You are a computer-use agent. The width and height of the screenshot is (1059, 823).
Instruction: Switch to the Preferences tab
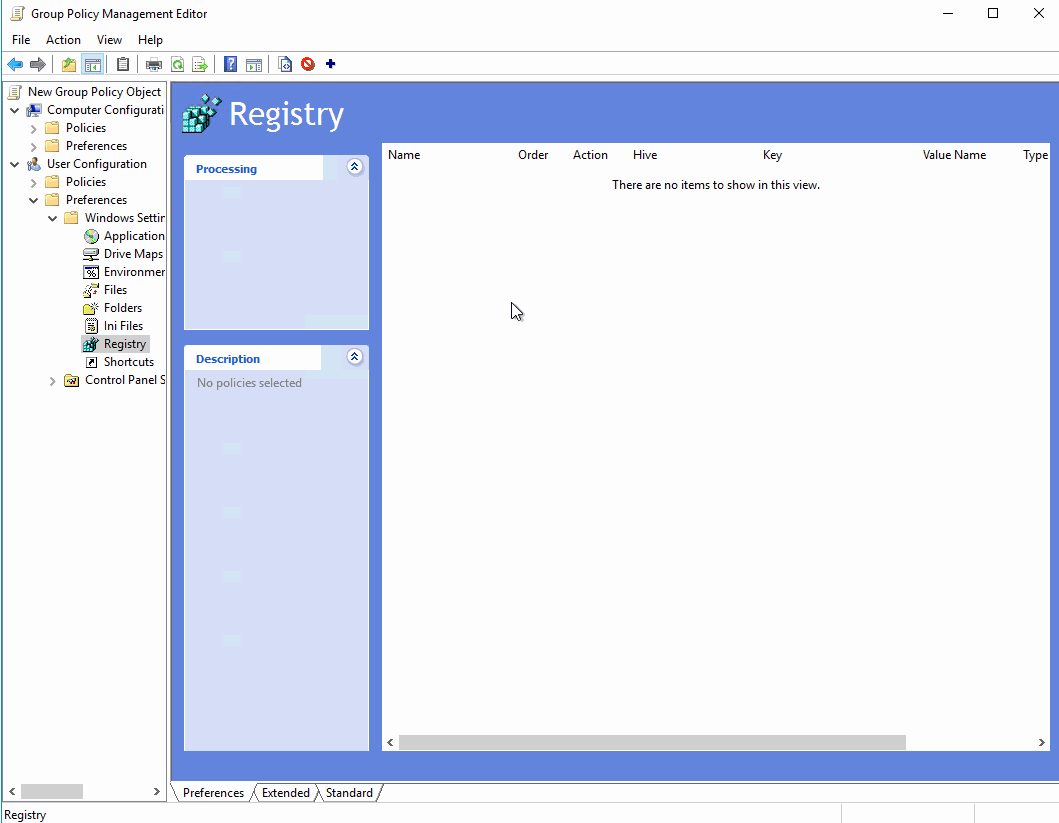(x=213, y=793)
